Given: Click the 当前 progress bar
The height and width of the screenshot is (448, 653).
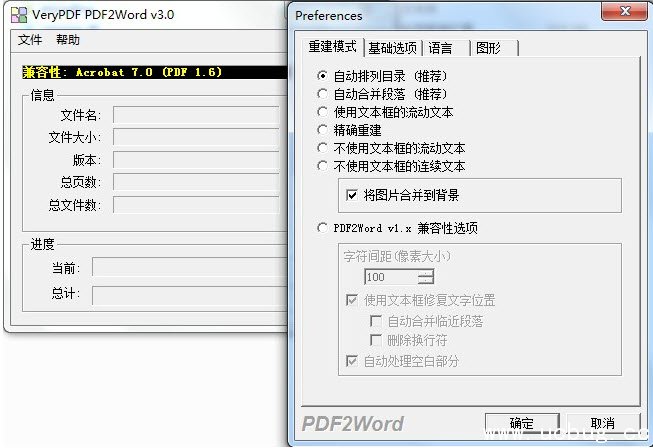Looking at the screenshot, I should (x=186, y=268).
